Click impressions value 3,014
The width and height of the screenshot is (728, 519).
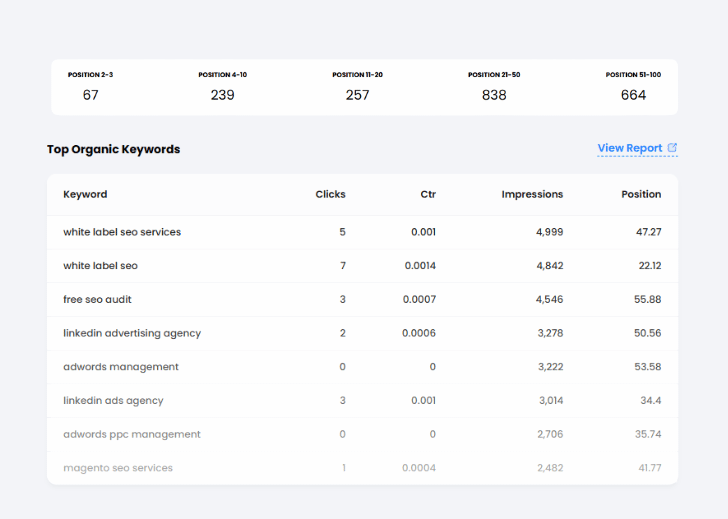(x=551, y=401)
